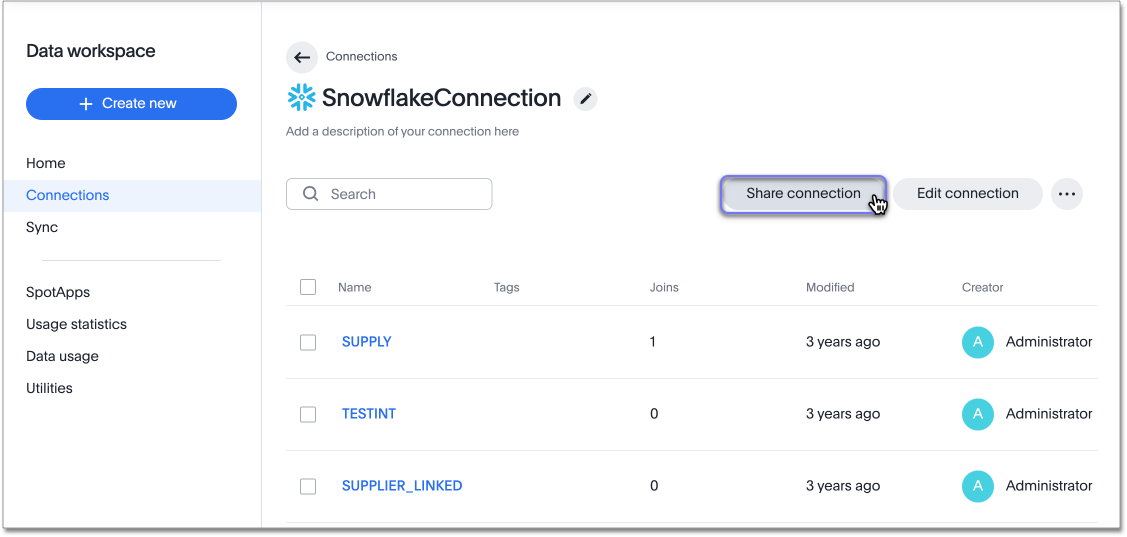Click the Edit connection button
Viewport: 1127px width, 537px height.
(967, 194)
